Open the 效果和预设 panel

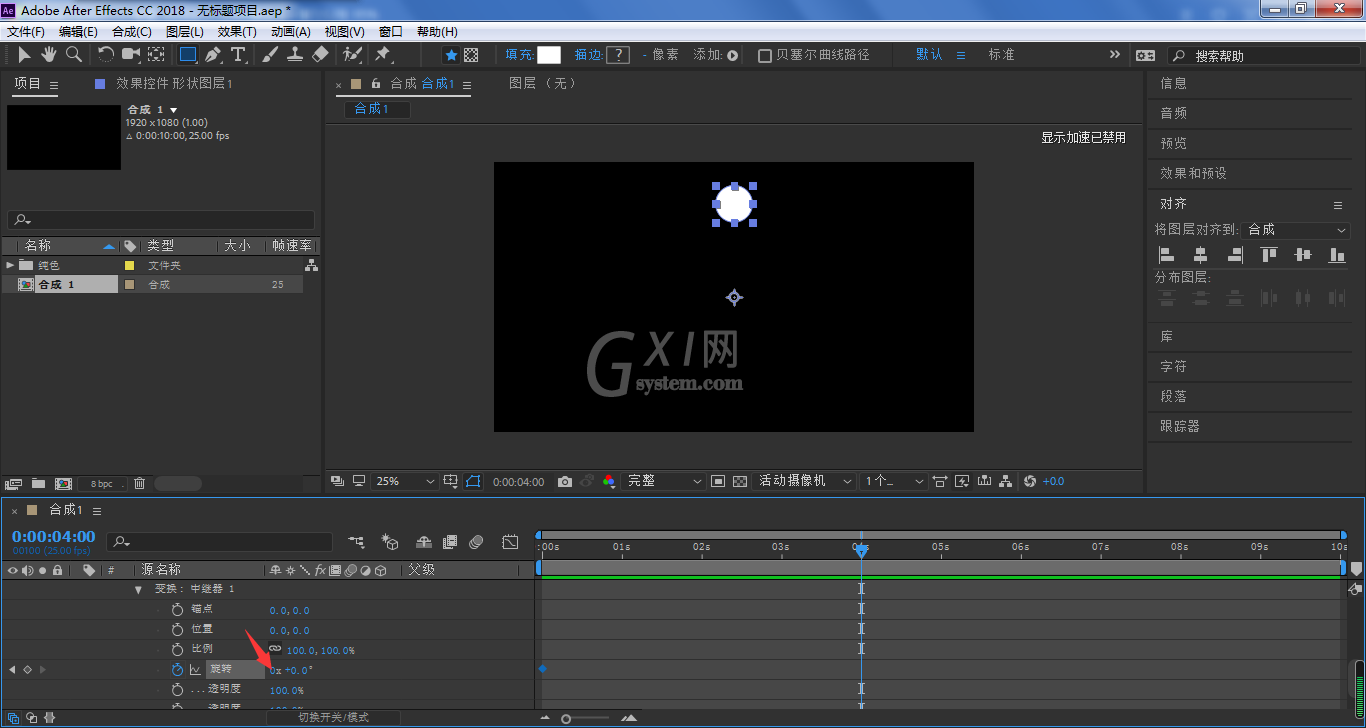point(1193,173)
